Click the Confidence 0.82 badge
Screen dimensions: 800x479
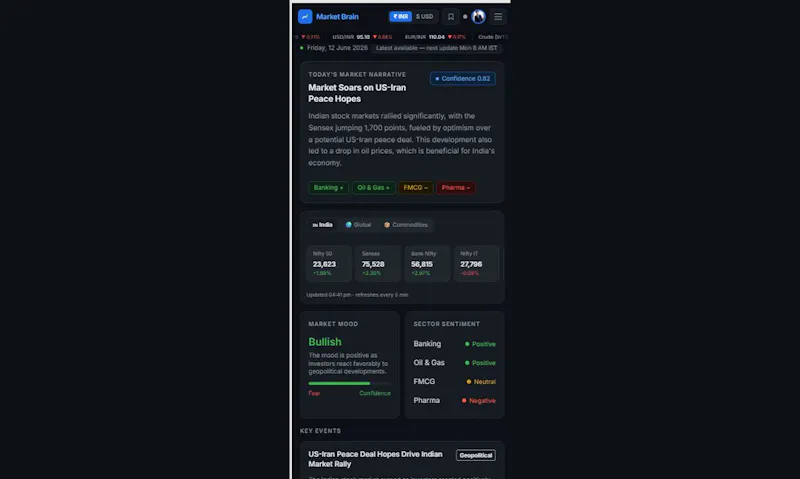click(x=463, y=79)
